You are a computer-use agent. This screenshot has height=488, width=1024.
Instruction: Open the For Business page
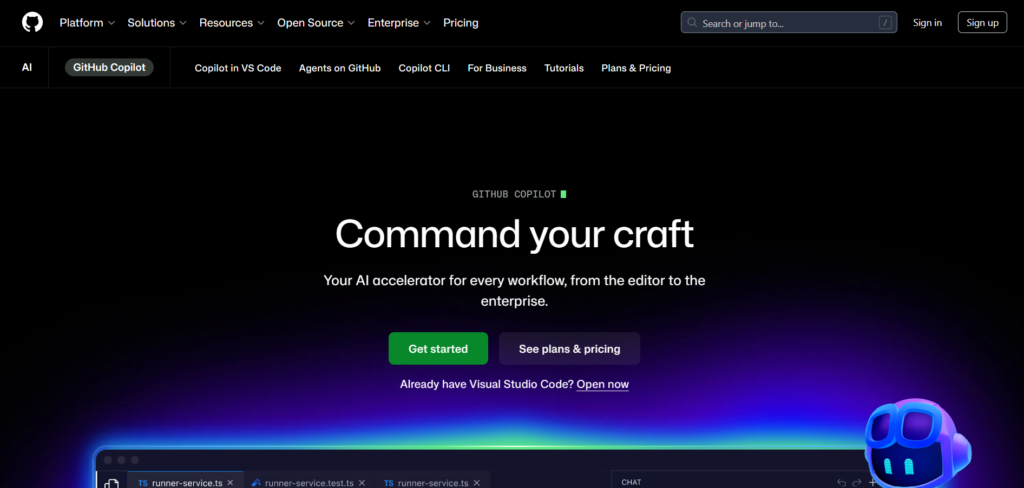(497, 68)
